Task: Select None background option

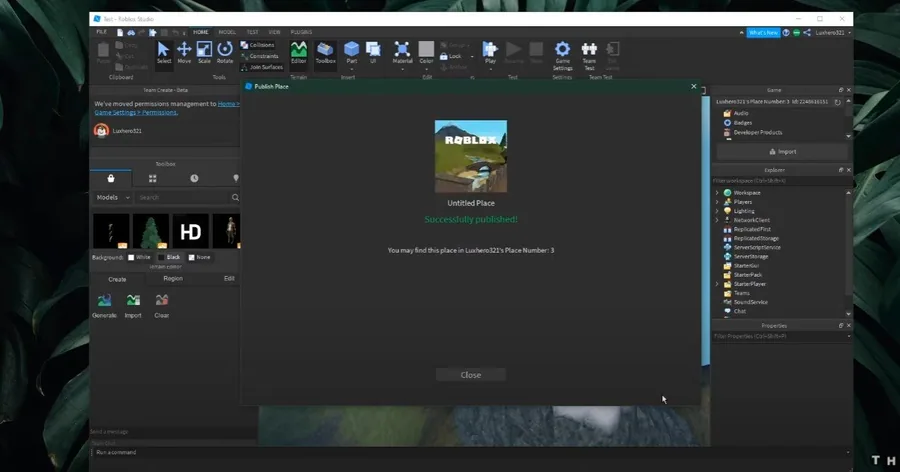Action: tap(200, 257)
